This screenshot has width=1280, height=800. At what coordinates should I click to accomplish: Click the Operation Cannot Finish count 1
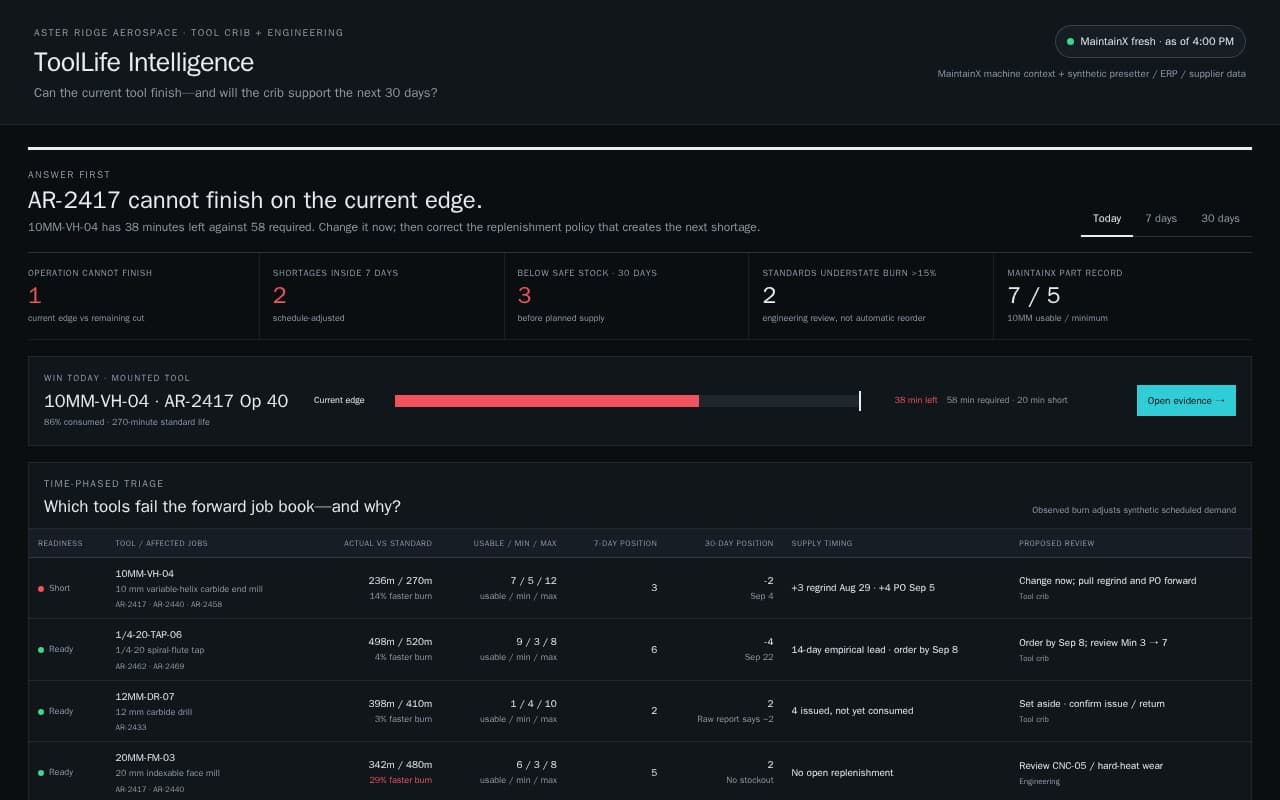point(35,295)
